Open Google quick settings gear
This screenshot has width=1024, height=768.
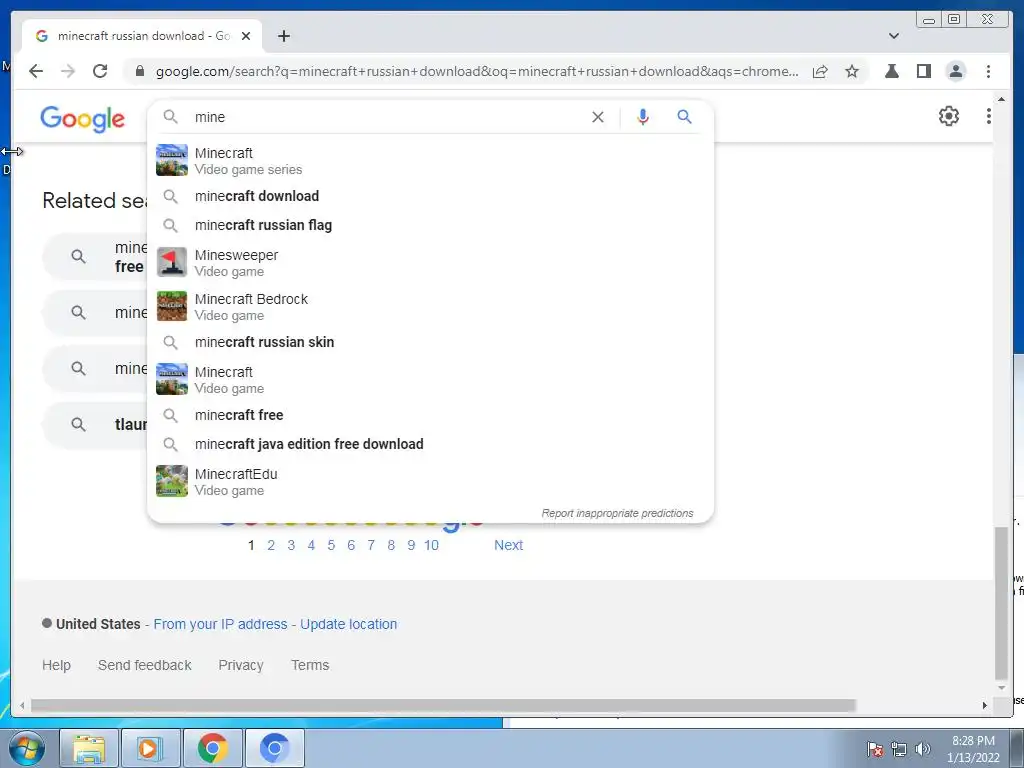click(948, 116)
